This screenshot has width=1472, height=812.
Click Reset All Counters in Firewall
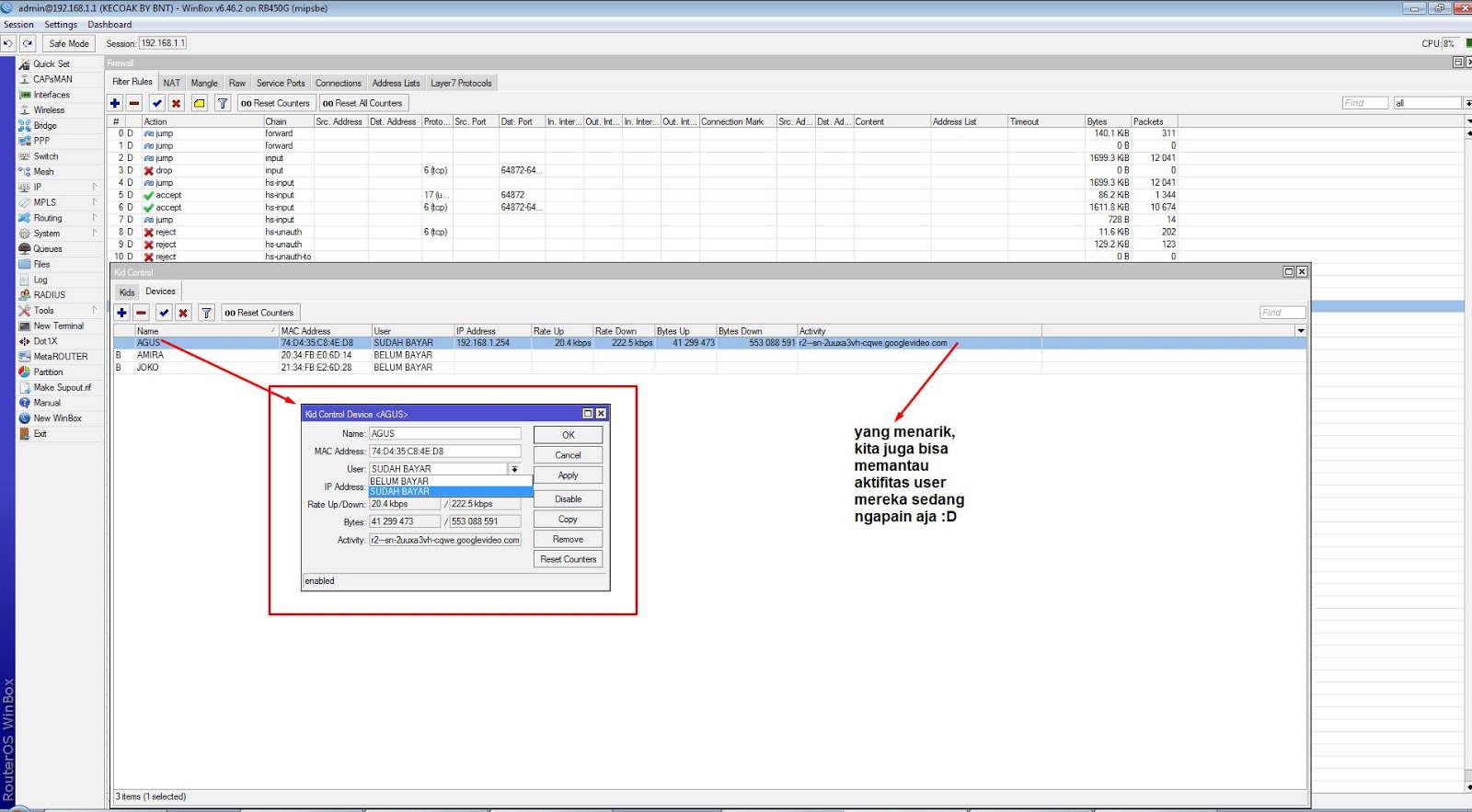click(362, 103)
